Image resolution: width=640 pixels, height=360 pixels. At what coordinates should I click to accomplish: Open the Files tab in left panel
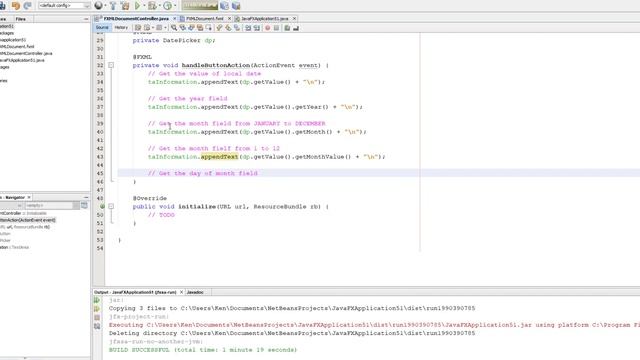[x=20, y=19]
